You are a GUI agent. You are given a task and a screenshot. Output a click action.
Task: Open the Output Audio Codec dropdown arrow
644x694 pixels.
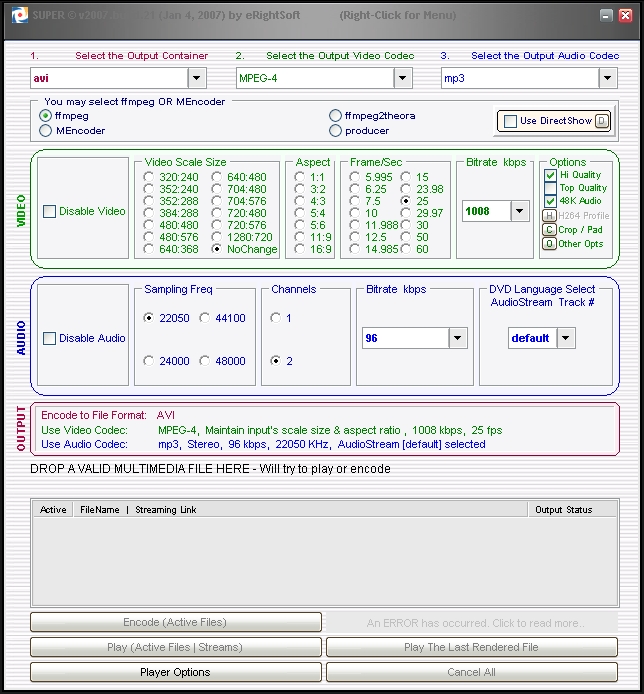coord(608,78)
